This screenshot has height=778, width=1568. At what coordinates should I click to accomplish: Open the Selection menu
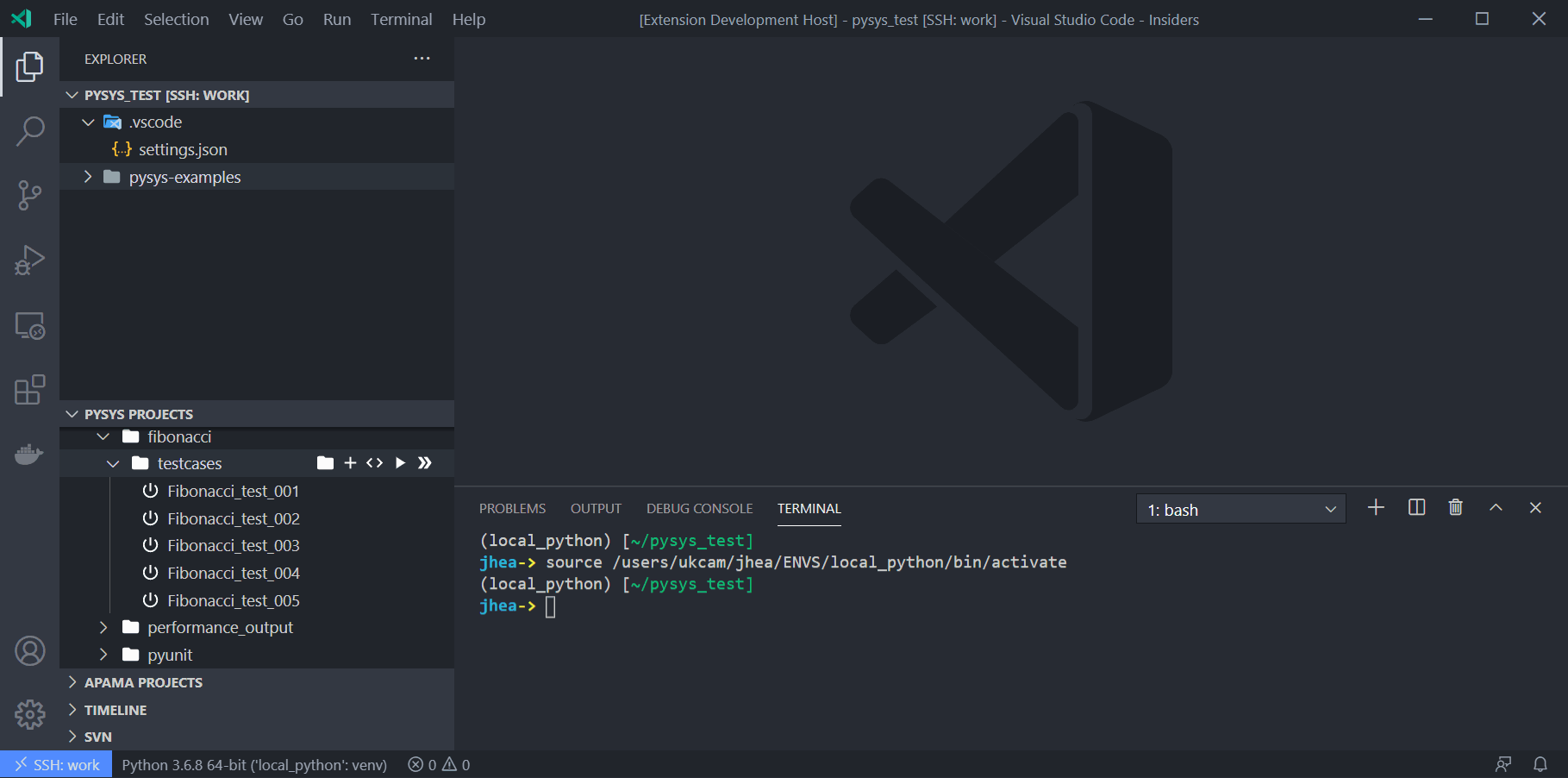[x=176, y=19]
